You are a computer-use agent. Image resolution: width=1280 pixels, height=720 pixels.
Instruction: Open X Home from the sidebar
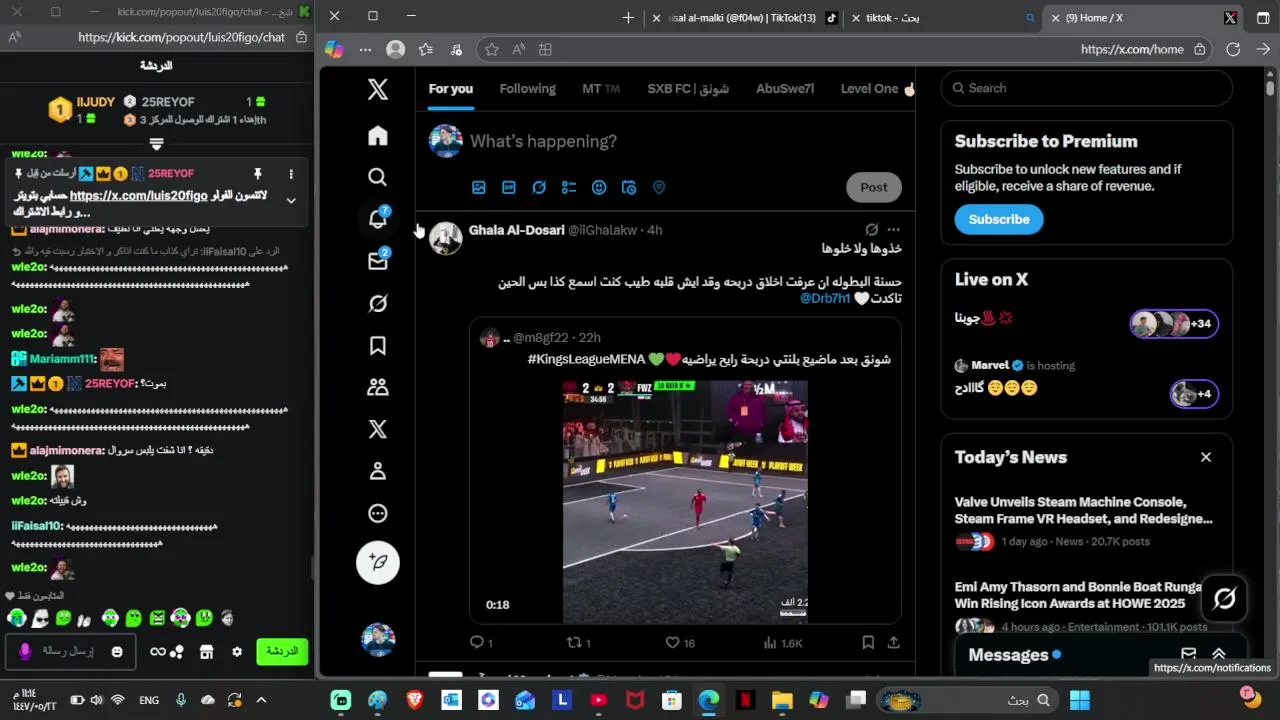click(x=377, y=136)
